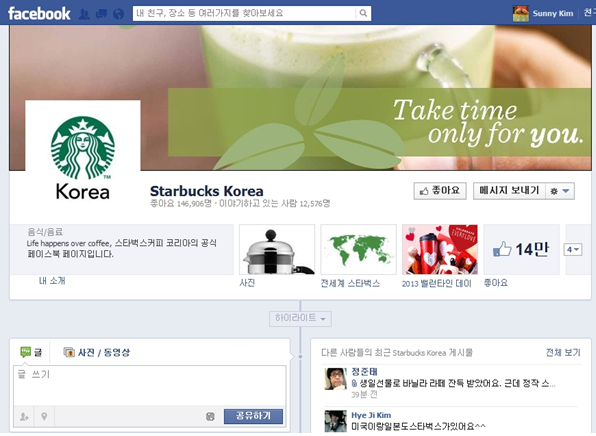This screenshot has width=596, height=436.
Task: Open 정준태 profile name link
Action: [364, 372]
